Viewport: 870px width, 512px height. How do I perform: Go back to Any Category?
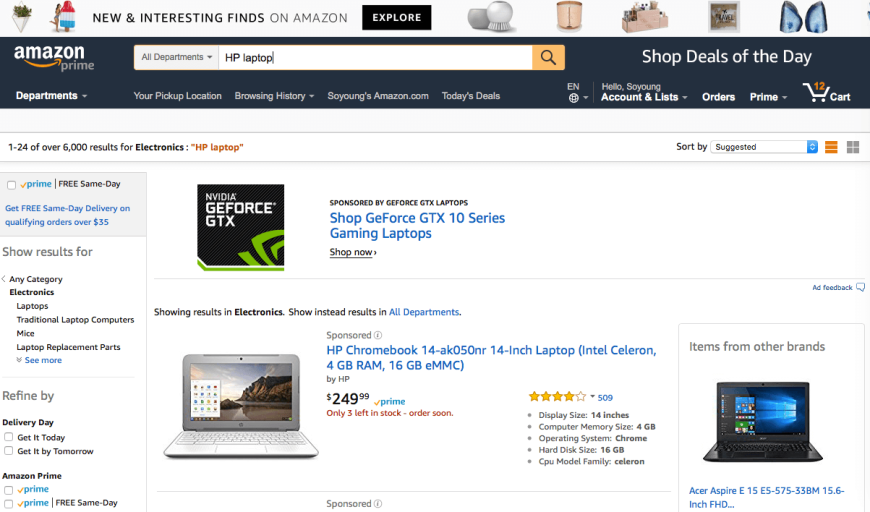point(36,279)
